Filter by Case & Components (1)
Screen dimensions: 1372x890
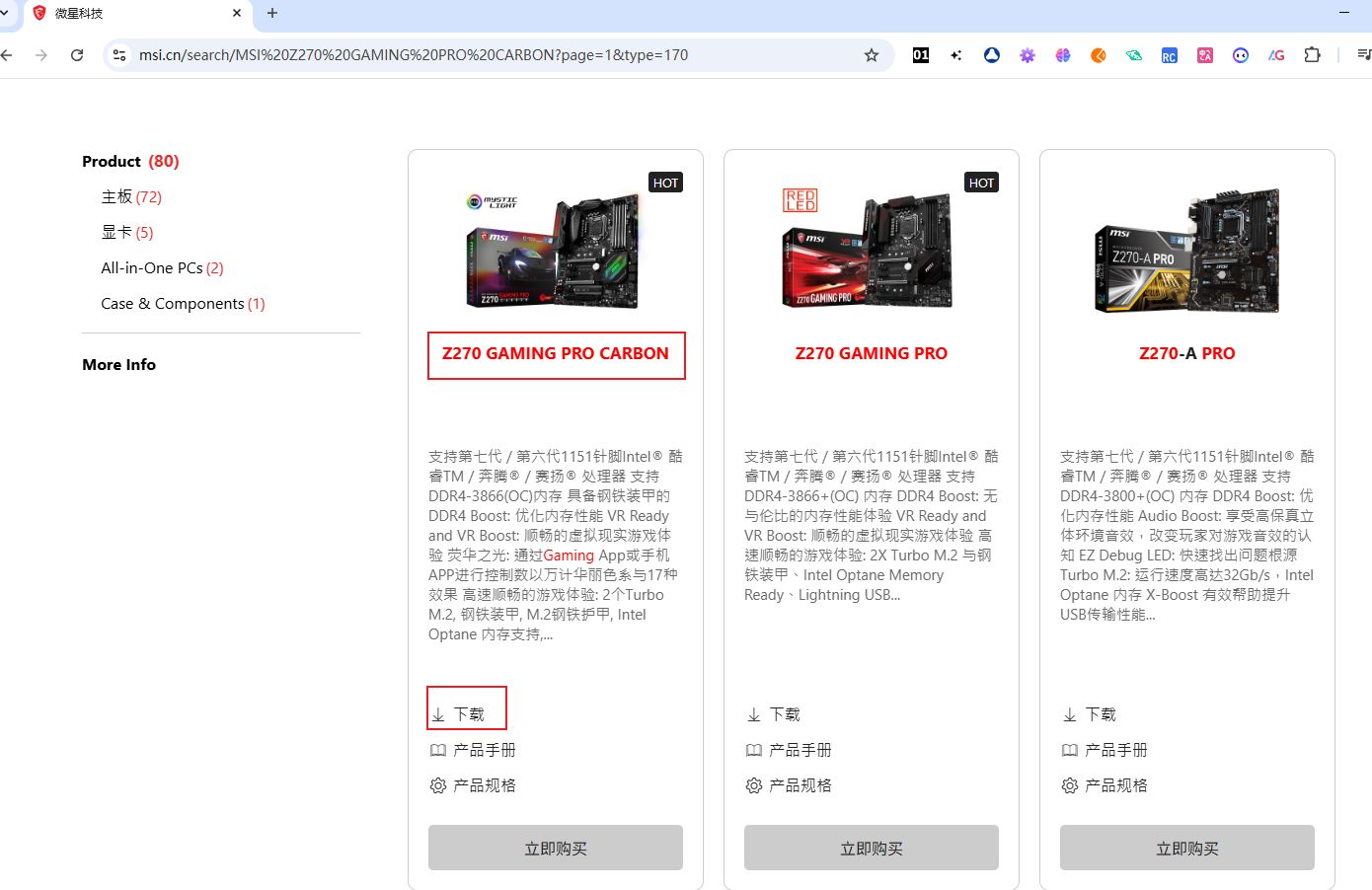coord(183,304)
